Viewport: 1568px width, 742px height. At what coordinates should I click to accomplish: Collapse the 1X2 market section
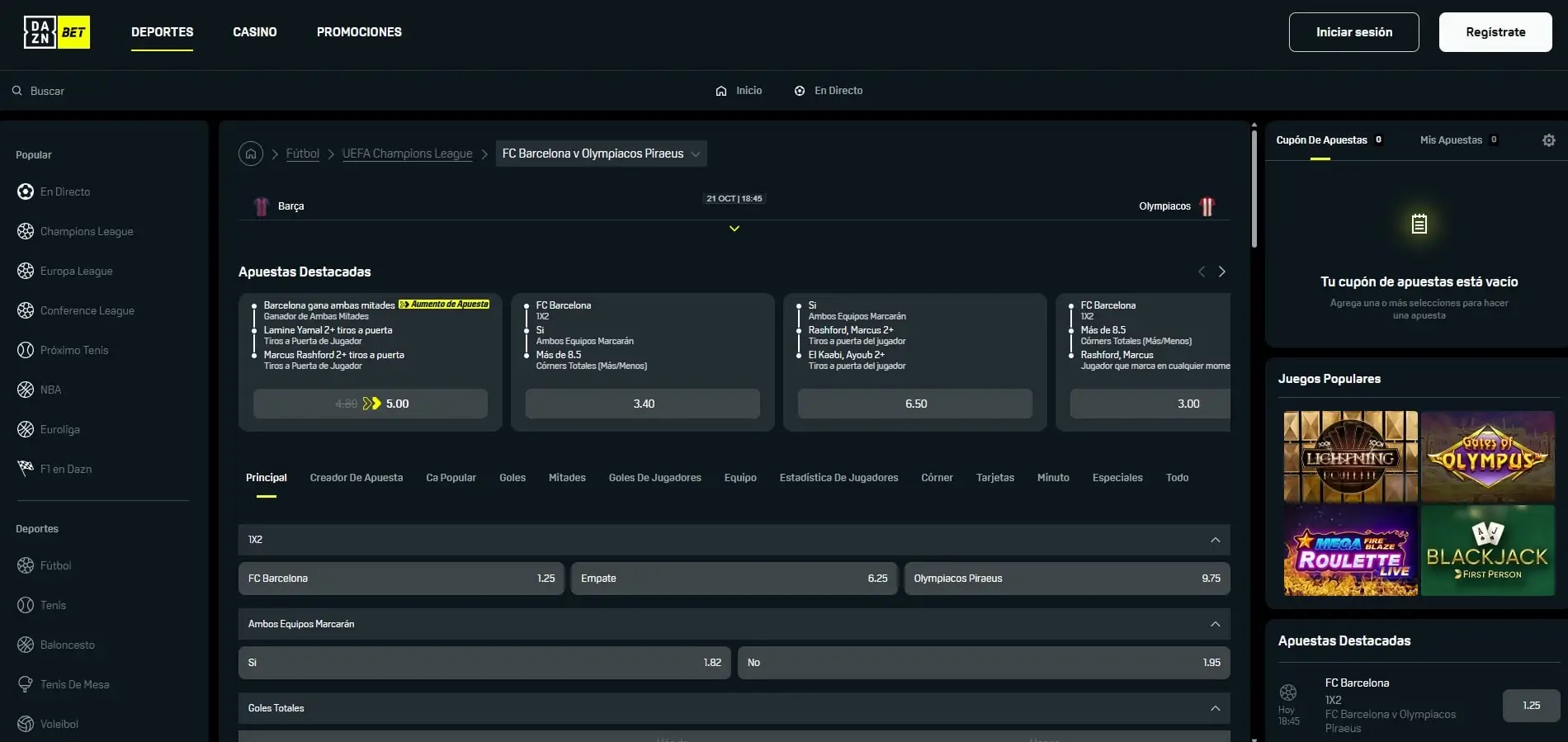[x=1216, y=540]
